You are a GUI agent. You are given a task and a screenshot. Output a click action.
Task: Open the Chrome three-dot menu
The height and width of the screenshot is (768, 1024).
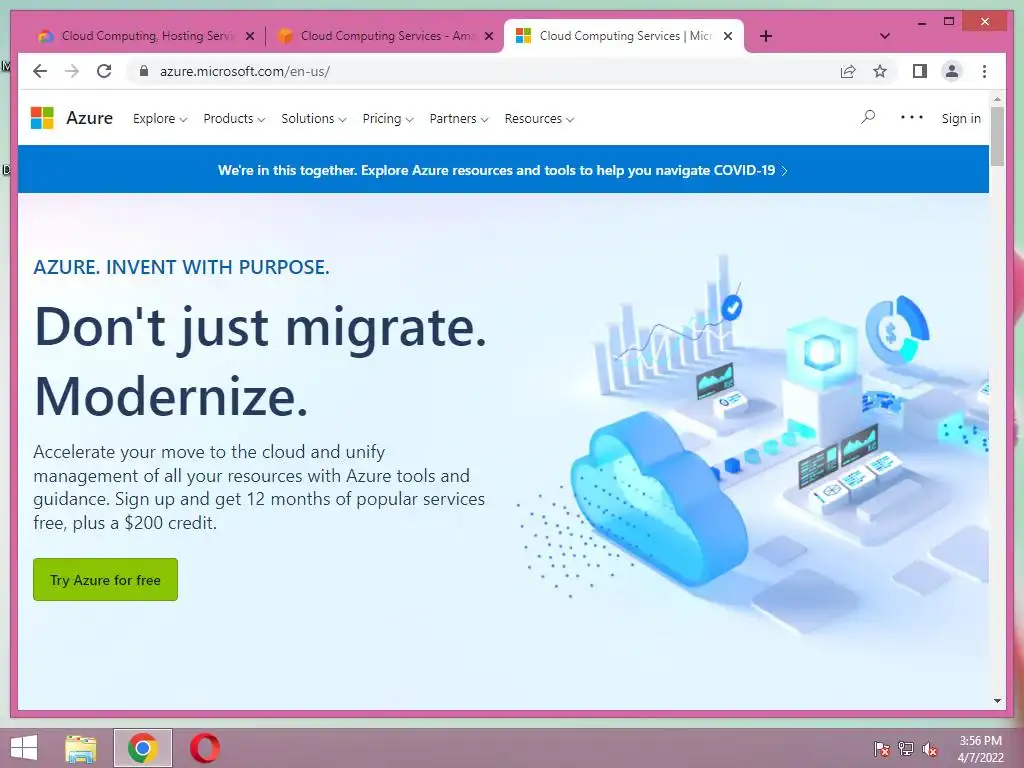click(984, 71)
